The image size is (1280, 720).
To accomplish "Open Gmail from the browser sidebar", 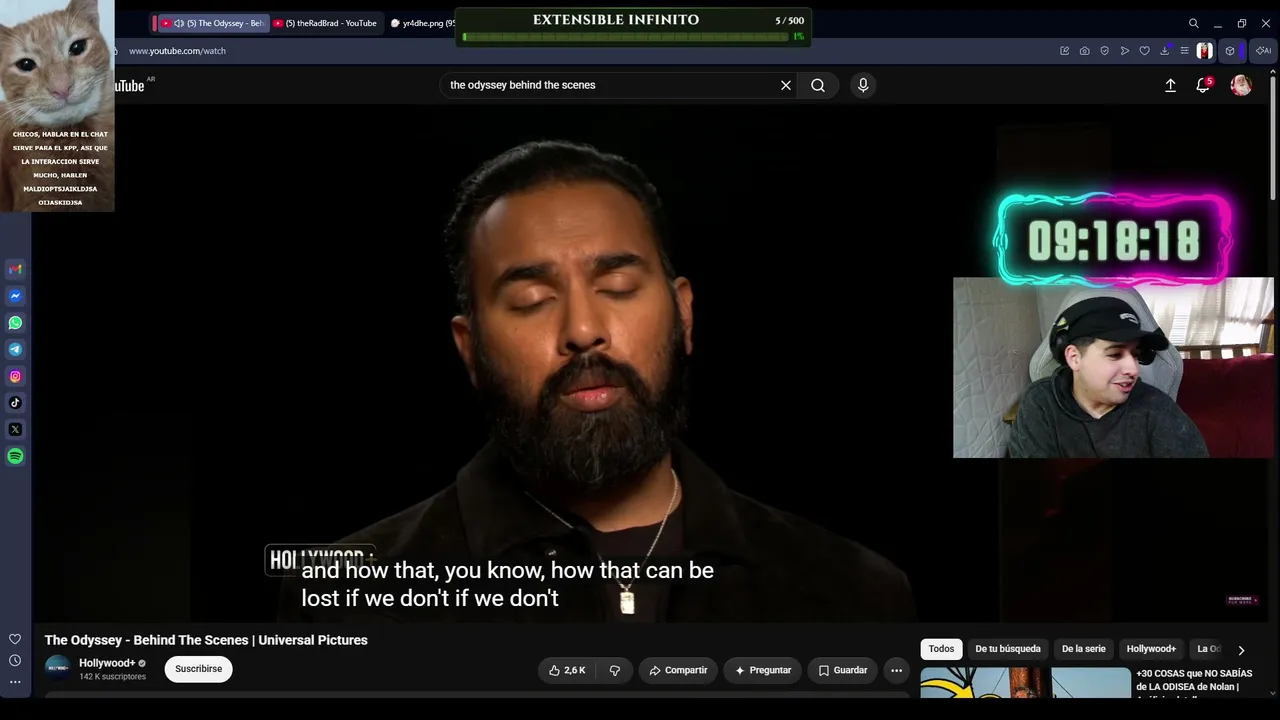I will 15,269.
